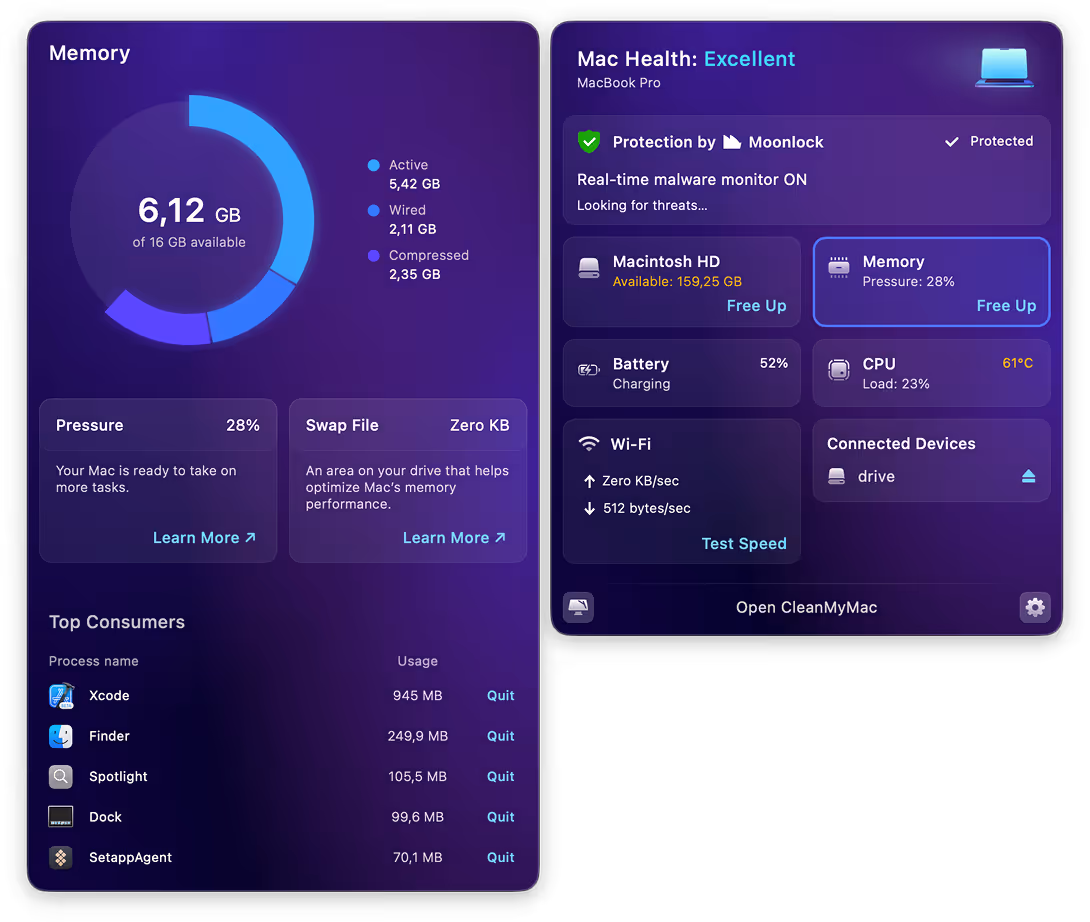Screen dimensions: 1090x922
Task: Click the 6,12 GB memory readout
Action: [x=189, y=211]
